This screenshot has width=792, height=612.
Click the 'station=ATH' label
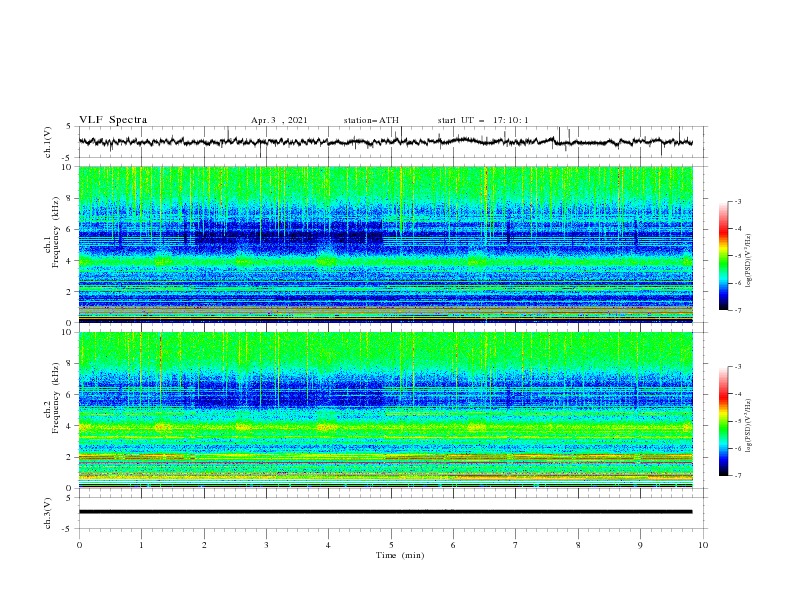[x=371, y=120]
